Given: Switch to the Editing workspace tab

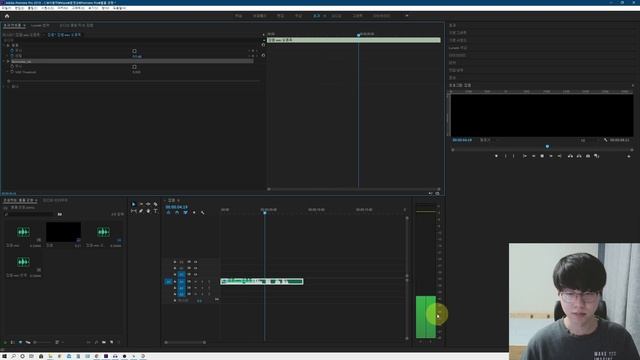Looking at the screenshot, I should click(x=280, y=16).
